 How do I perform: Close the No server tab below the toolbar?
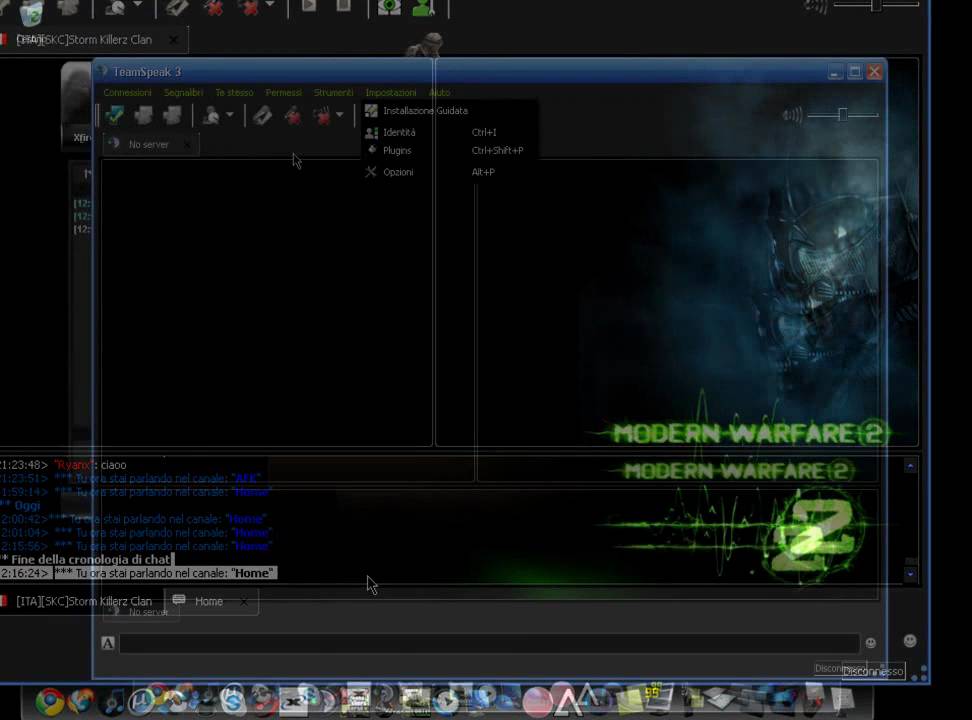[187, 144]
